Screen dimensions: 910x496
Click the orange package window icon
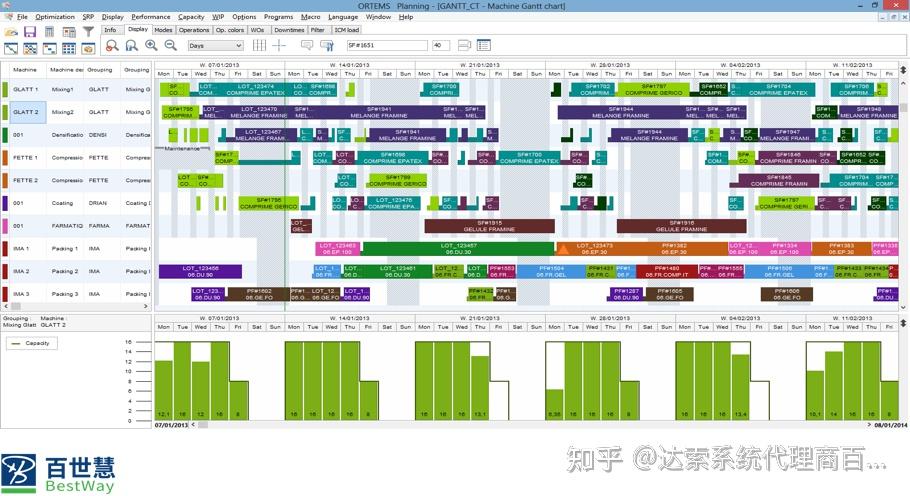point(88,48)
